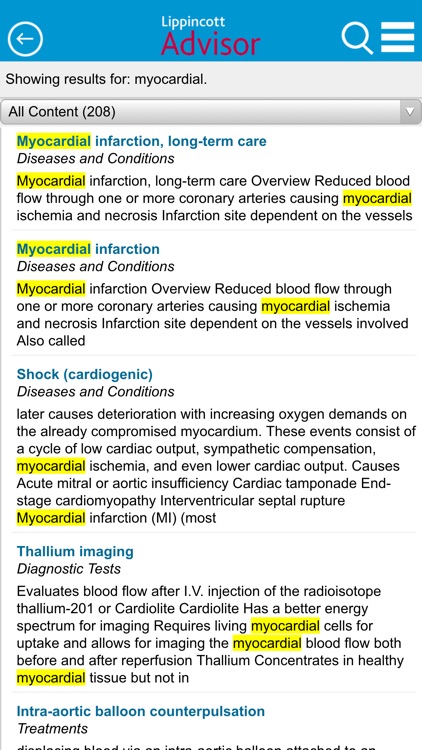Open Myocardial infarction, long-term care result

pyautogui.click(x=142, y=141)
